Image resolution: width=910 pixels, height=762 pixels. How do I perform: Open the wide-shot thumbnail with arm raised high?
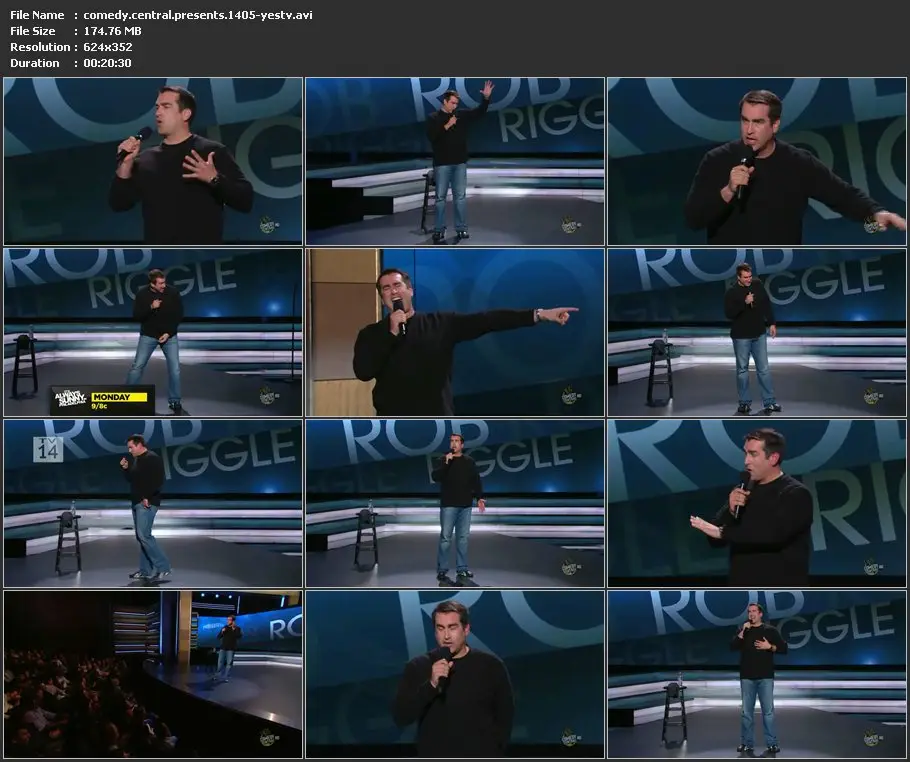(455, 161)
